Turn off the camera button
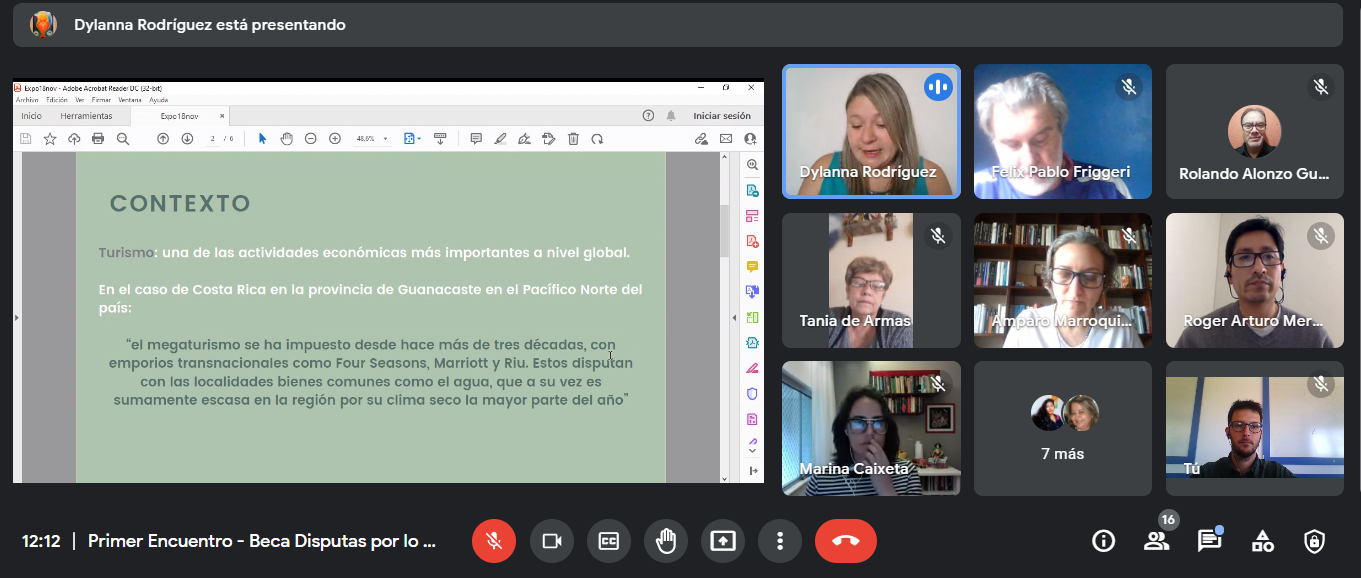This screenshot has width=1361, height=578. pos(551,541)
